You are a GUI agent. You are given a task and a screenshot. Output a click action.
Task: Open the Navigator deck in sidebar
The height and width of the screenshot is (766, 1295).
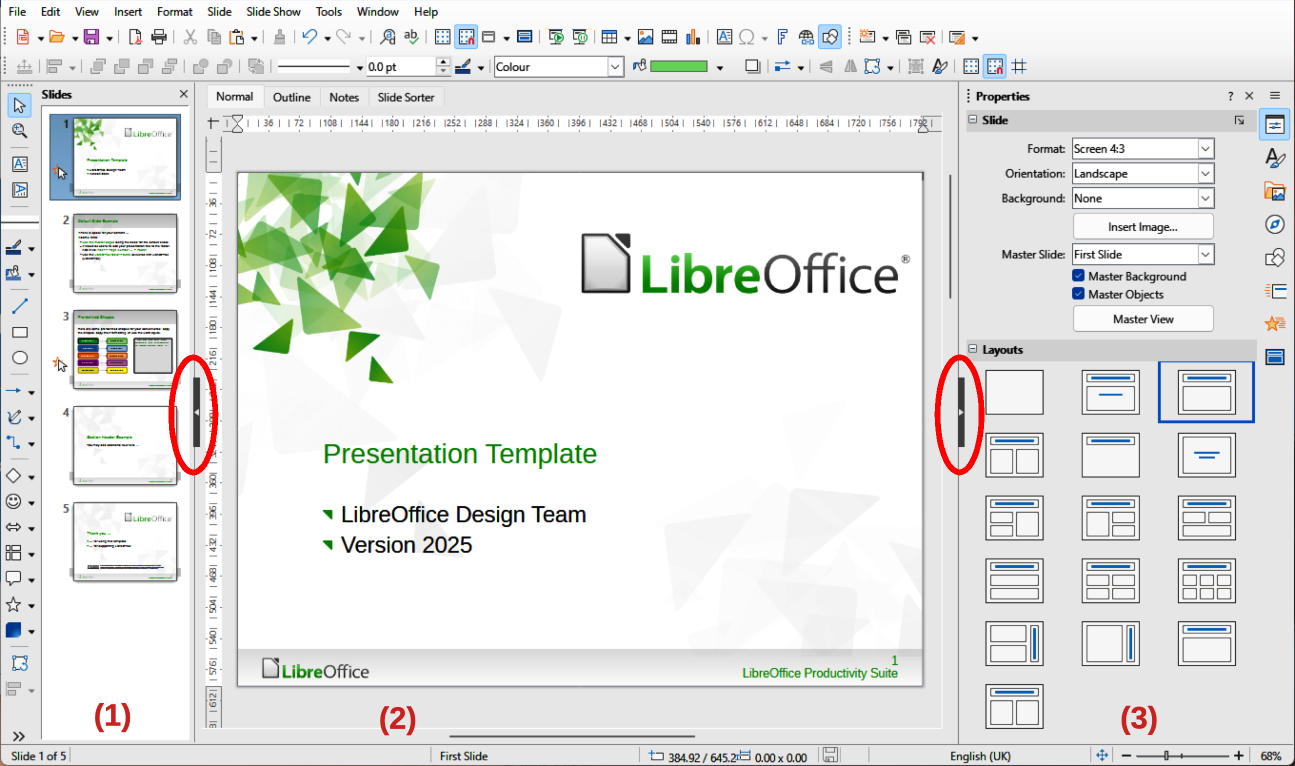click(1274, 224)
